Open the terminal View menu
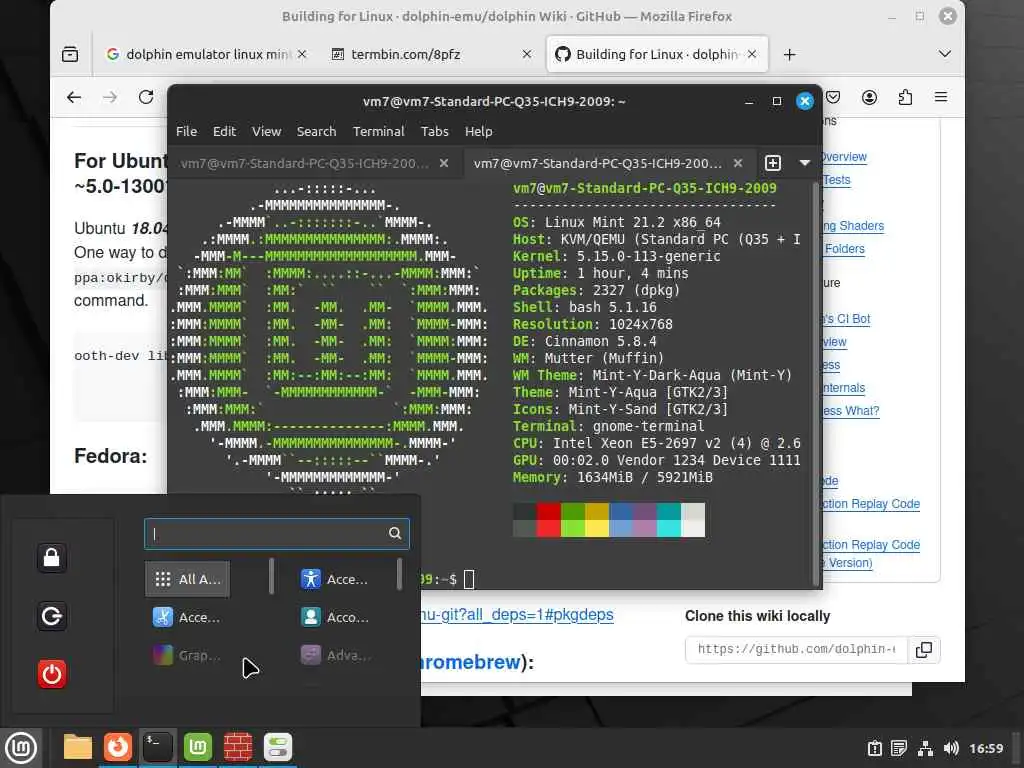 [x=266, y=131]
